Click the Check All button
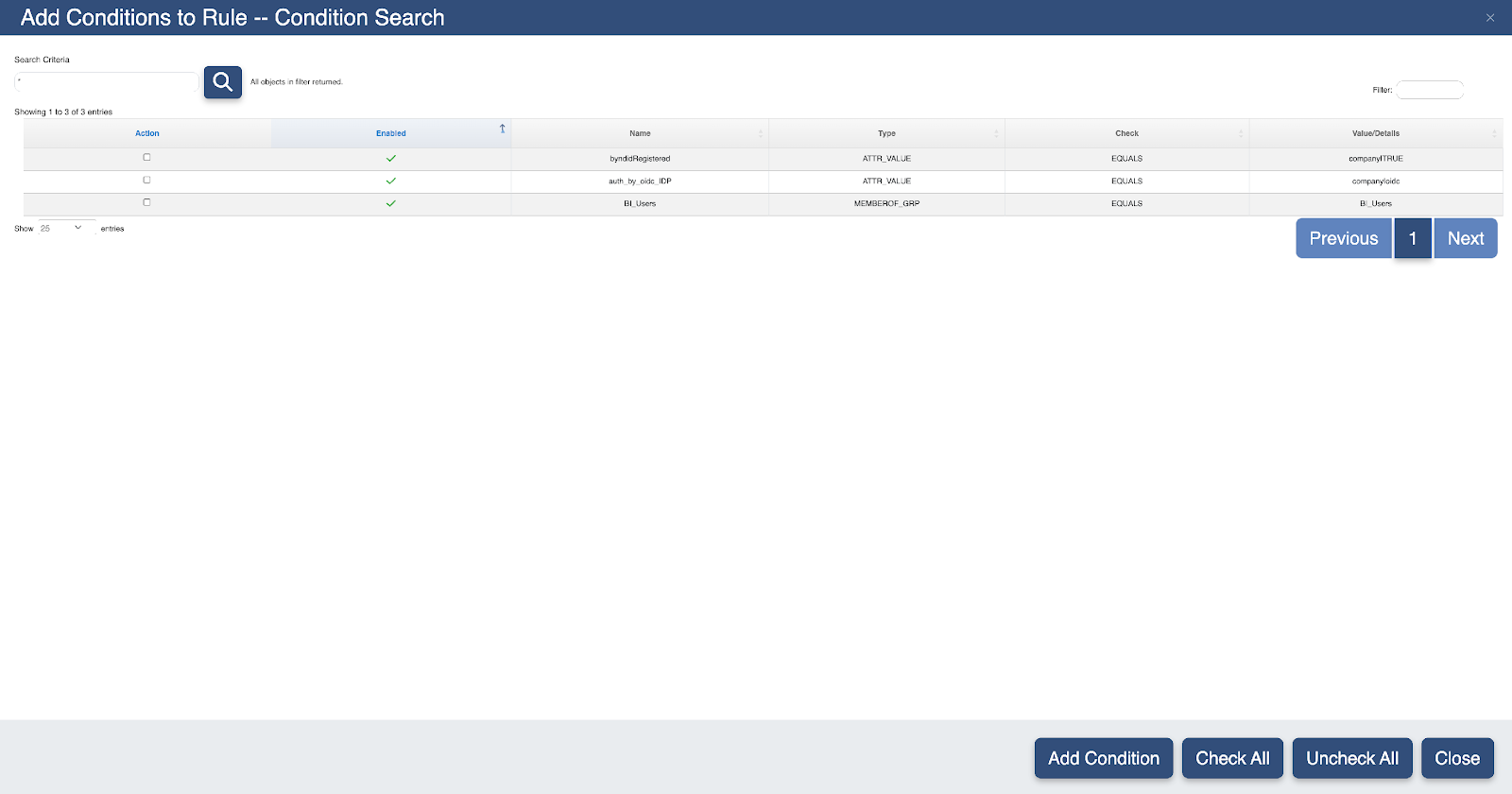 (1232, 758)
